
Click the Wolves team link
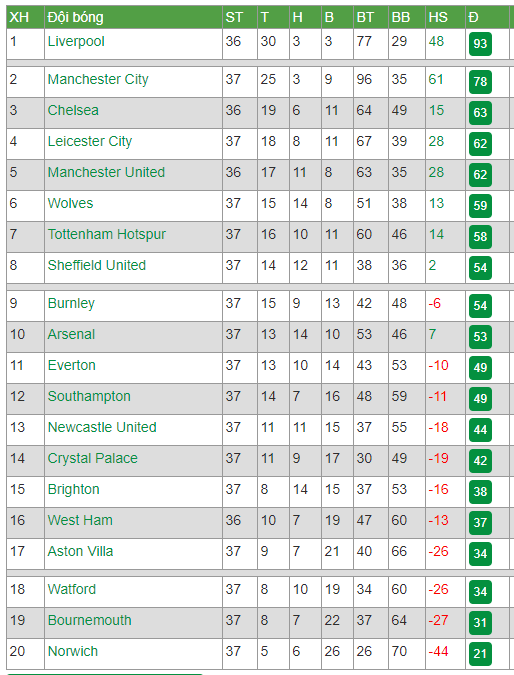point(70,203)
